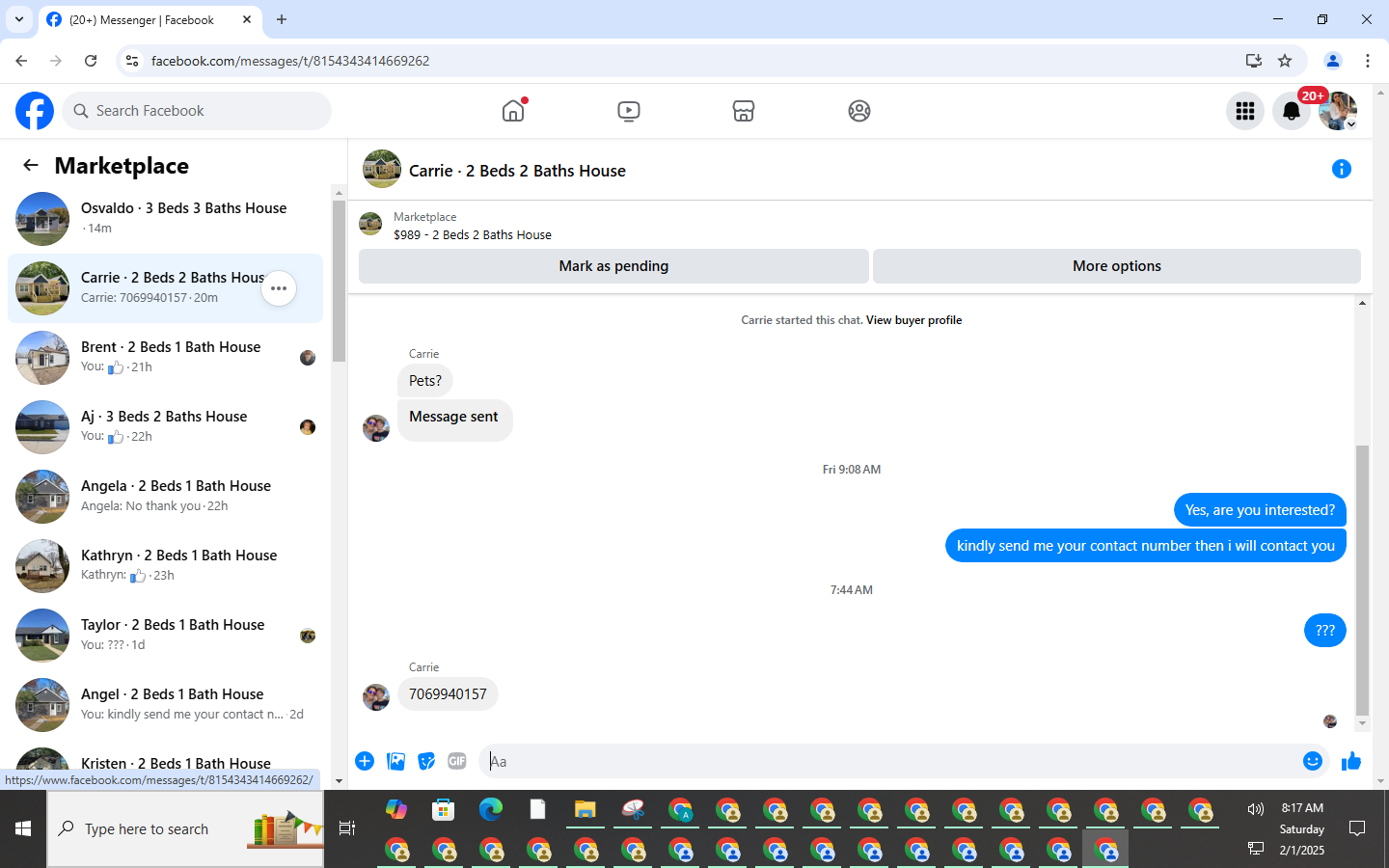
Task: Attach a photo to the message
Action: click(x=395, y=761)
